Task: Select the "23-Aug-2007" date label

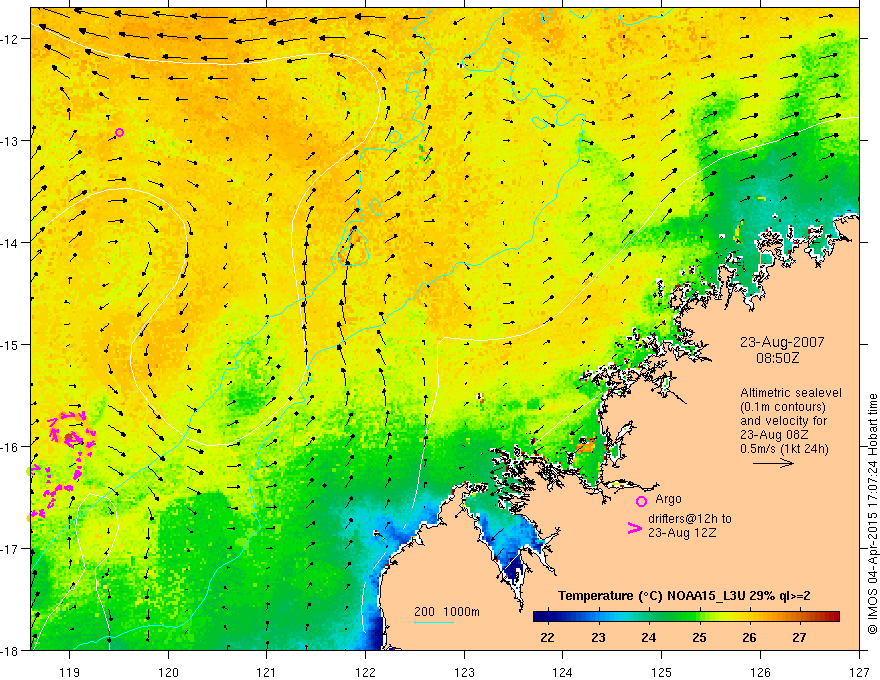Action: point(782,342)
